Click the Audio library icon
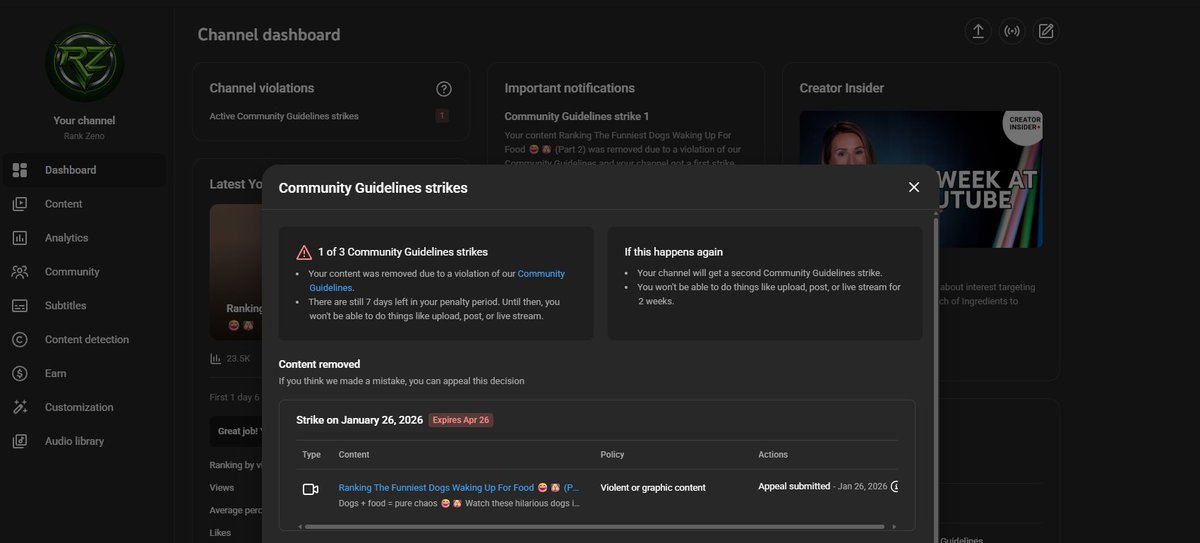The image size is (1200, 543). tap(20, 441)
